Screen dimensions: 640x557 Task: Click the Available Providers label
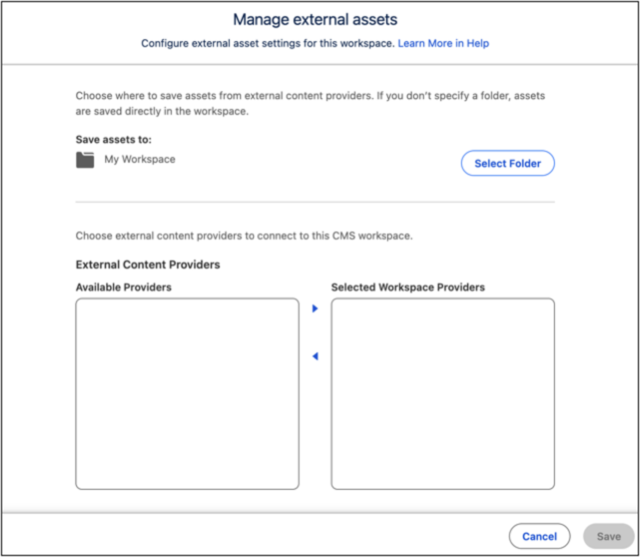(x=124, y=287)
